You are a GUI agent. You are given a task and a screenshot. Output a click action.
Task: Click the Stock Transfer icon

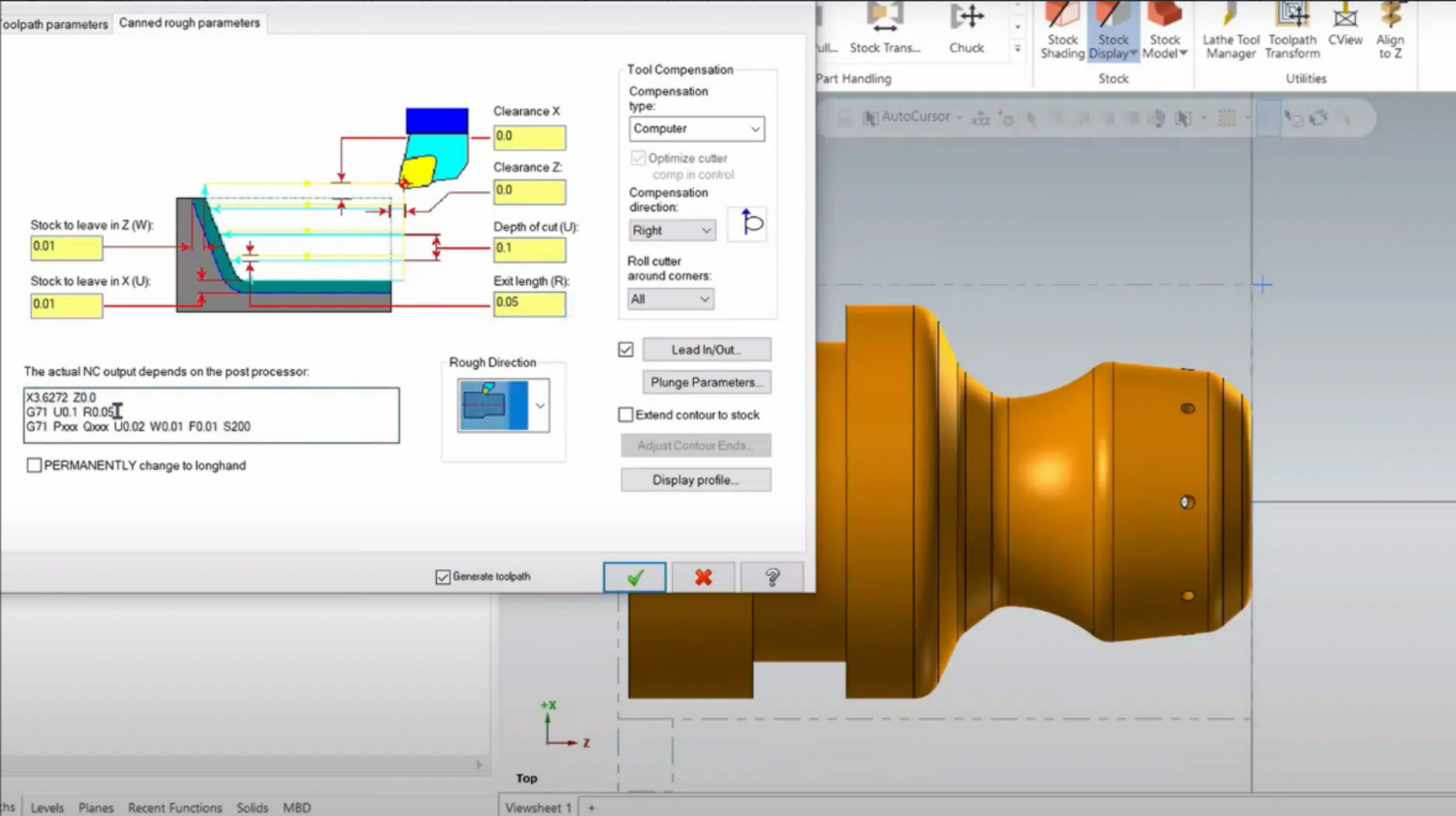(885, 29)
